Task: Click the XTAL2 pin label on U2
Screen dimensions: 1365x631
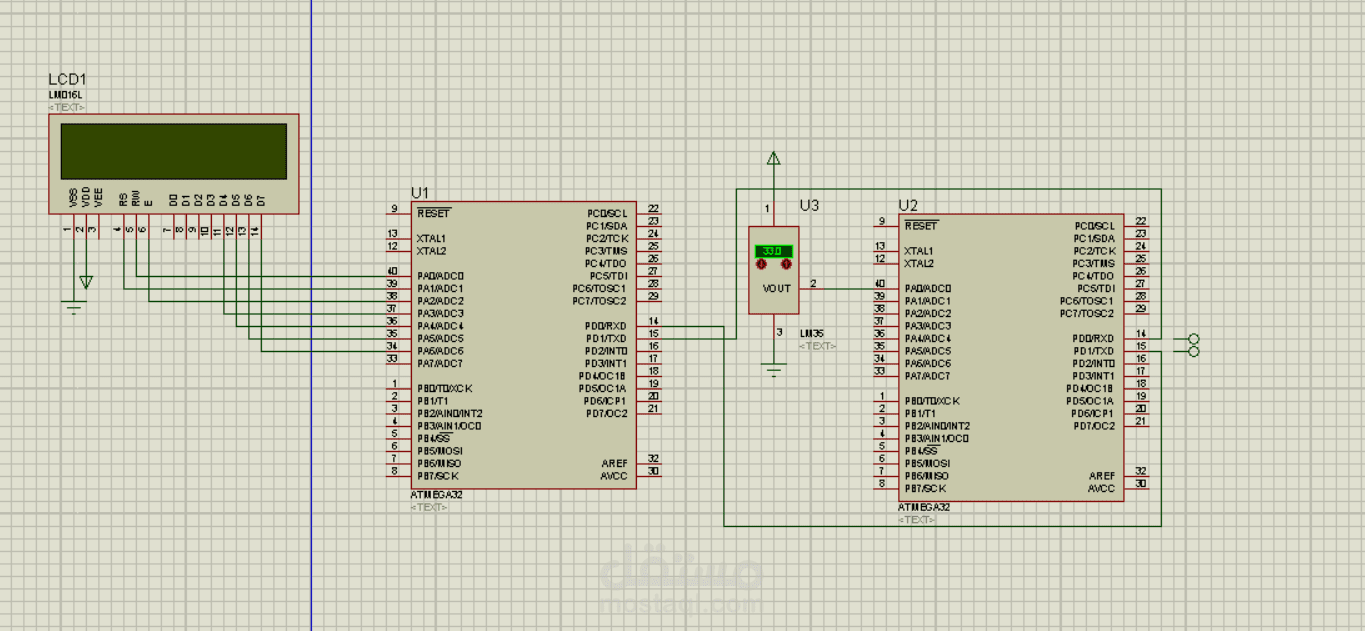Action: 919,263
